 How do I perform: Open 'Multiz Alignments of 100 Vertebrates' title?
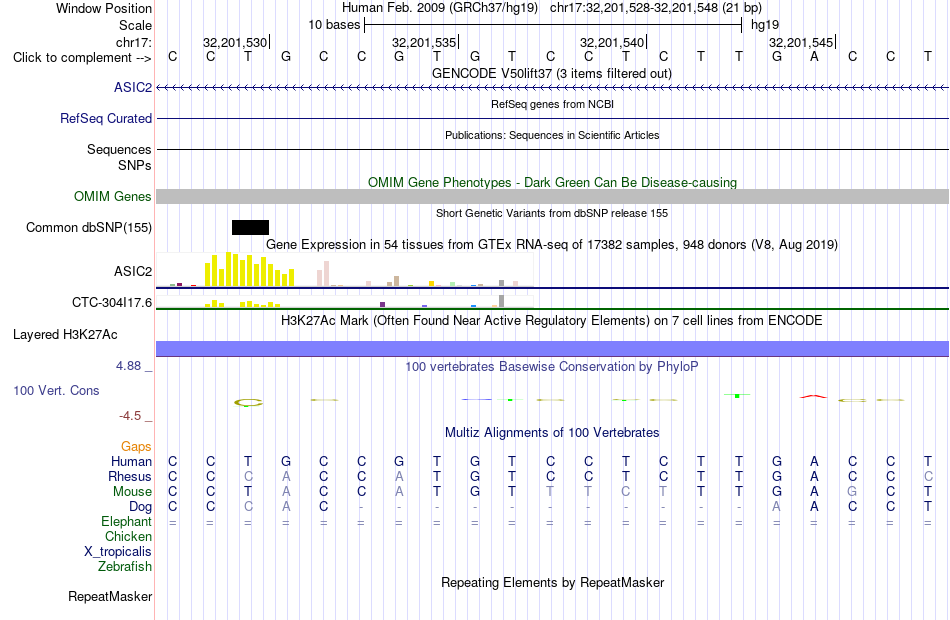(552, 432)
